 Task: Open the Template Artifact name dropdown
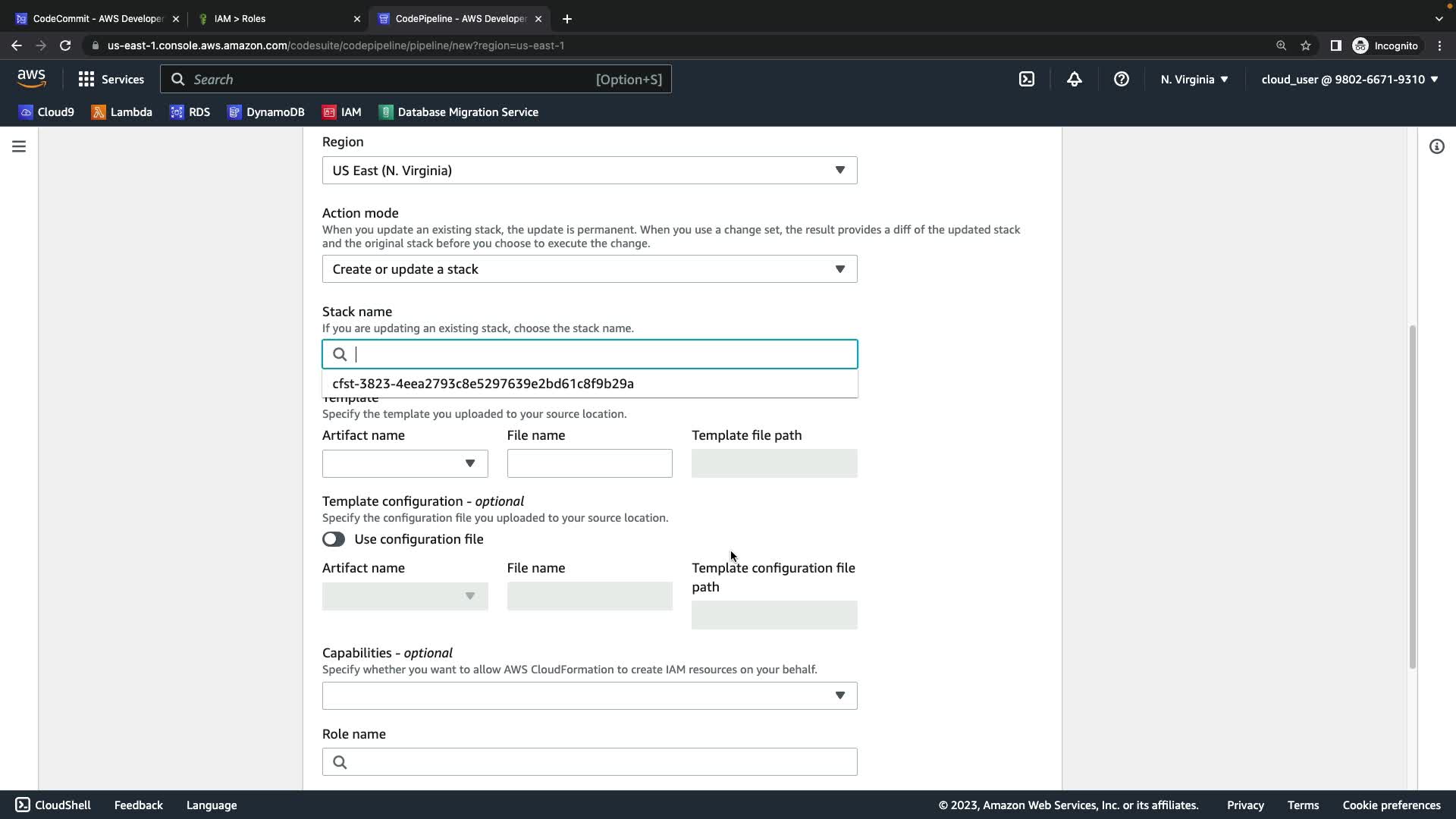(x=404, y=463)
